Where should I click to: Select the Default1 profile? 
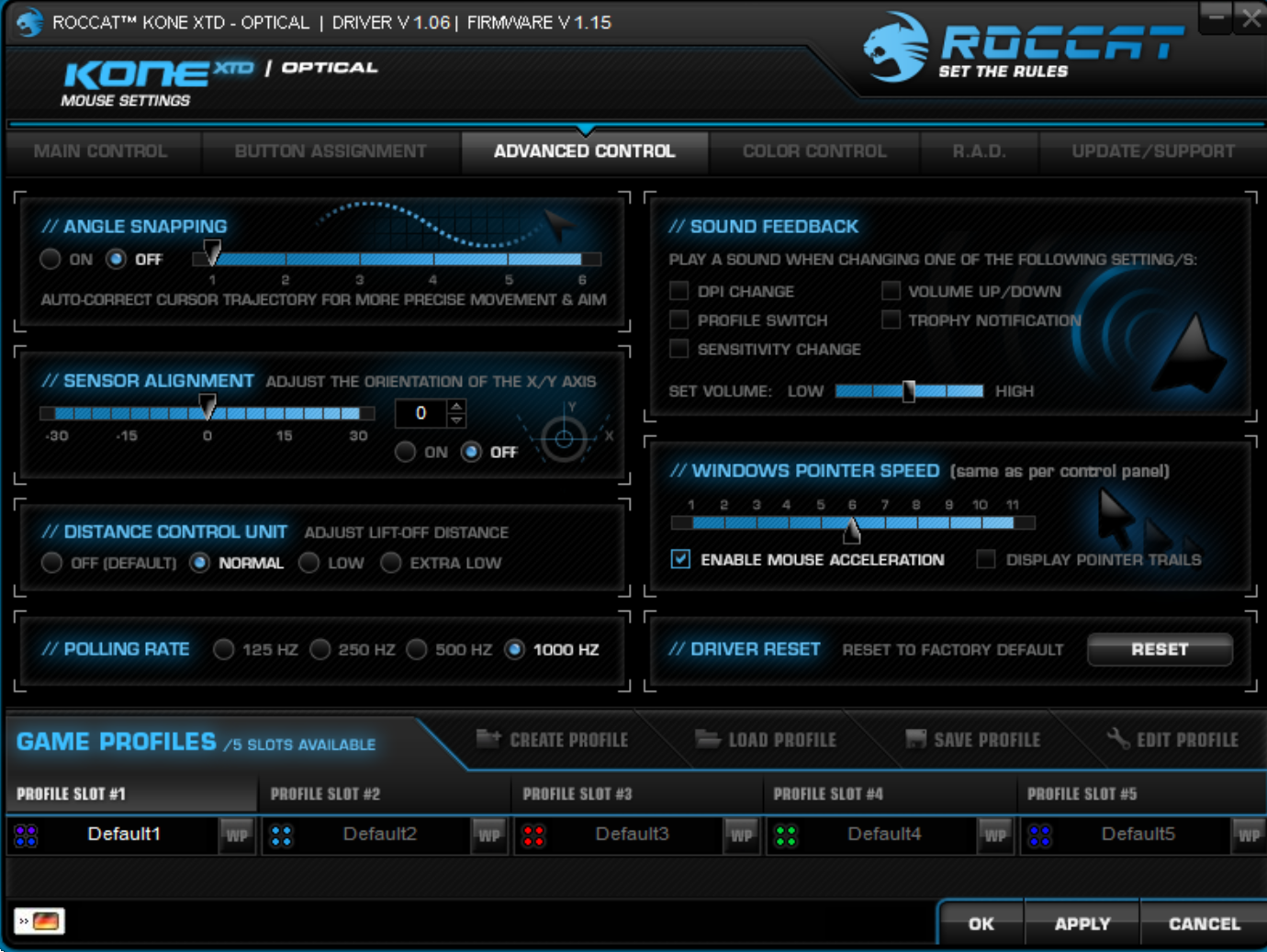click(124, 834)
